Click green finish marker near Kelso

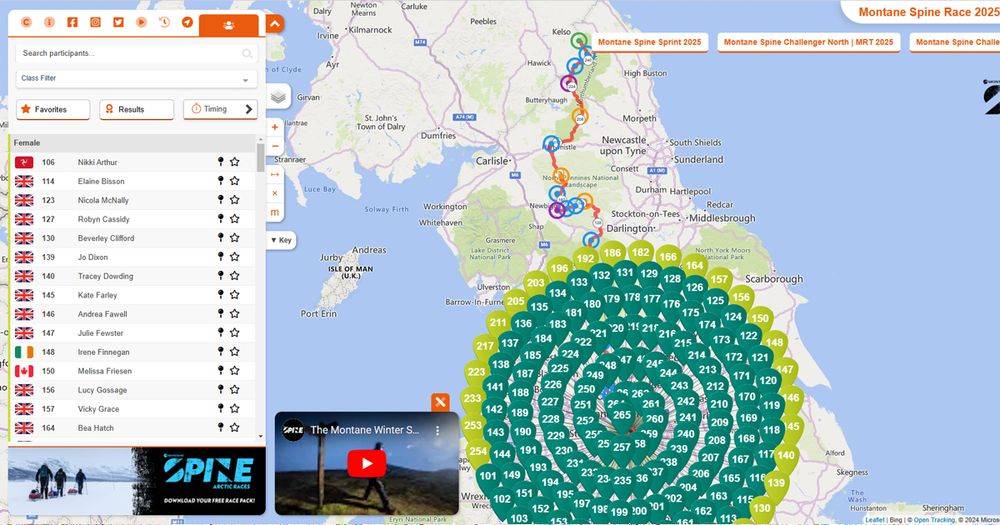point(578,41)
